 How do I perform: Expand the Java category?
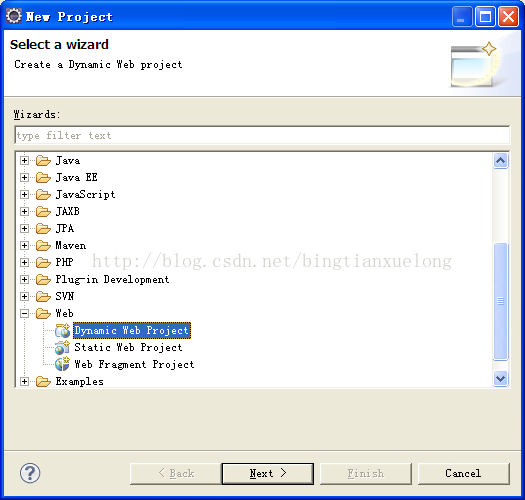24,161
